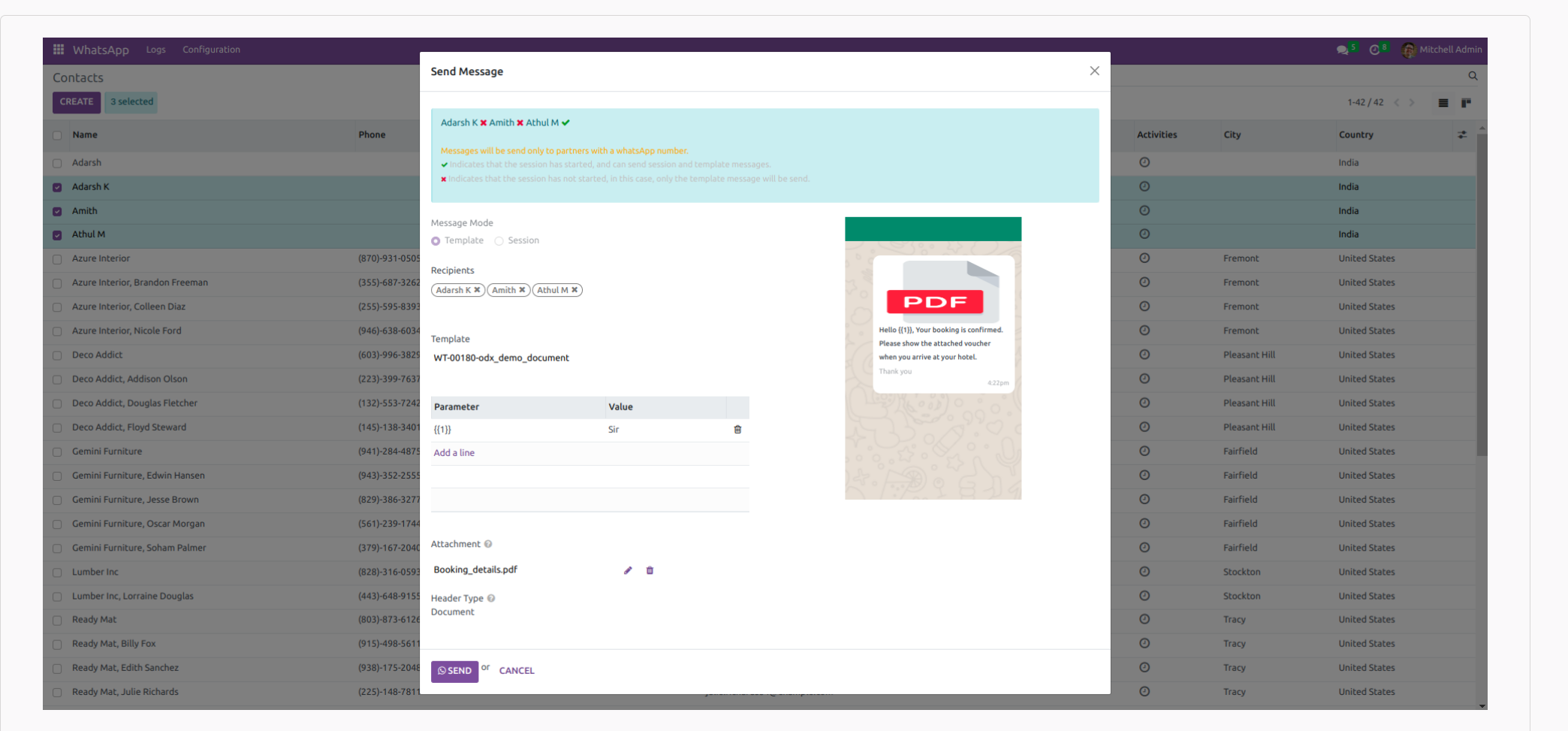The width and height of the screenshot is (1568, 731).
Task: Select Template message mode
Action: (x=436, y=241)
